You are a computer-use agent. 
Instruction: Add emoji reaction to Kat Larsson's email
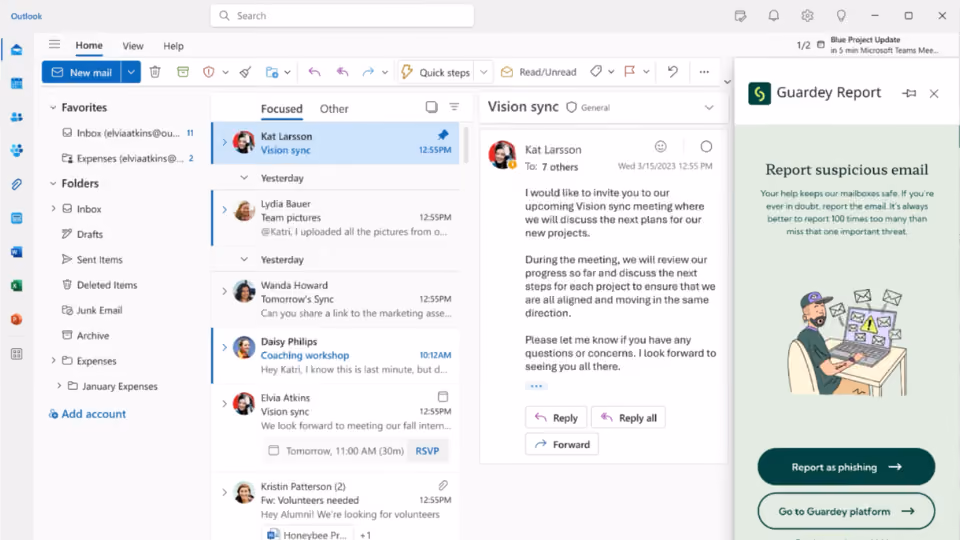pyautogui.click(x=661, y=146)
